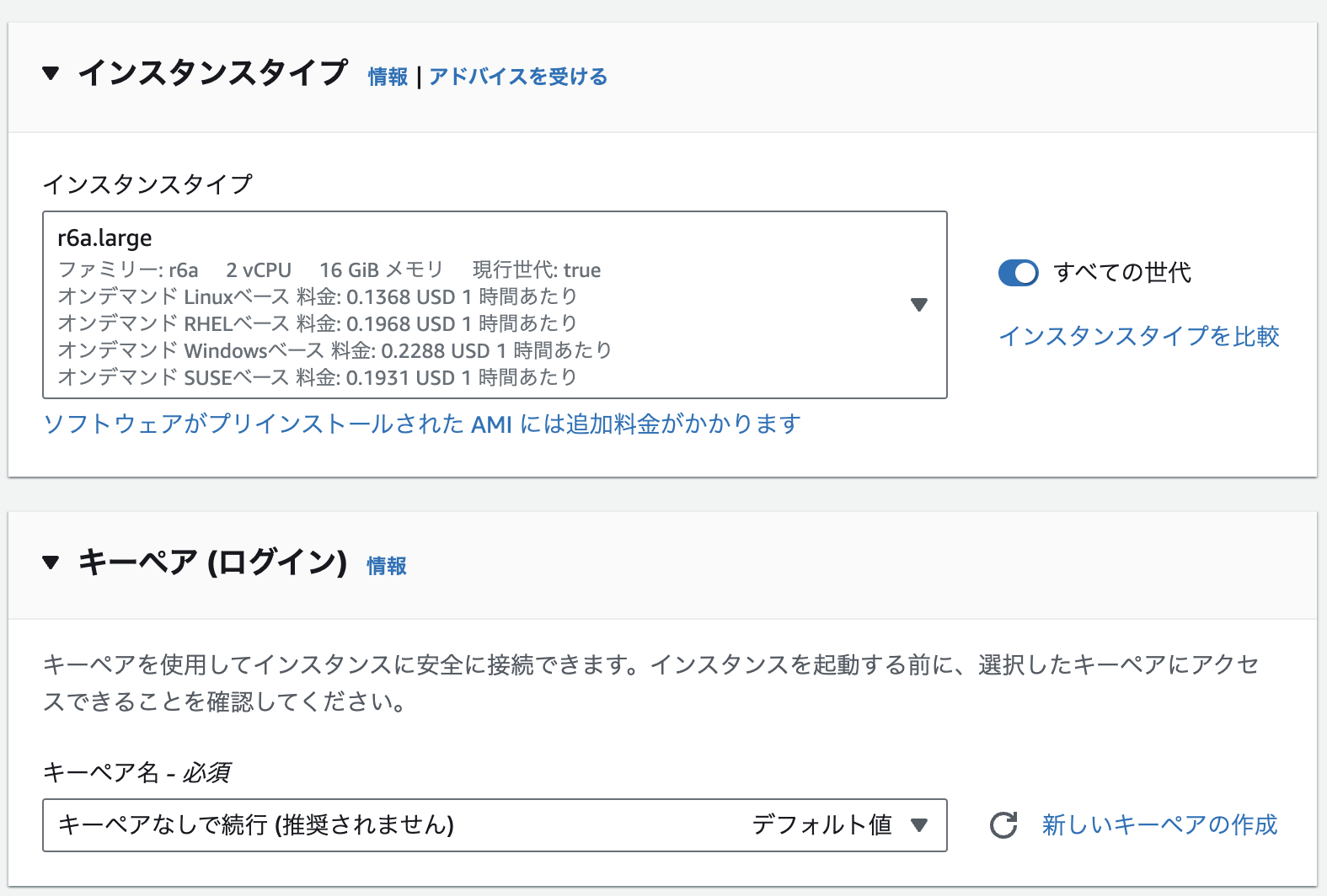
Task: Click the インスタンスタイプ label above the selector
Action: (147, 184)
